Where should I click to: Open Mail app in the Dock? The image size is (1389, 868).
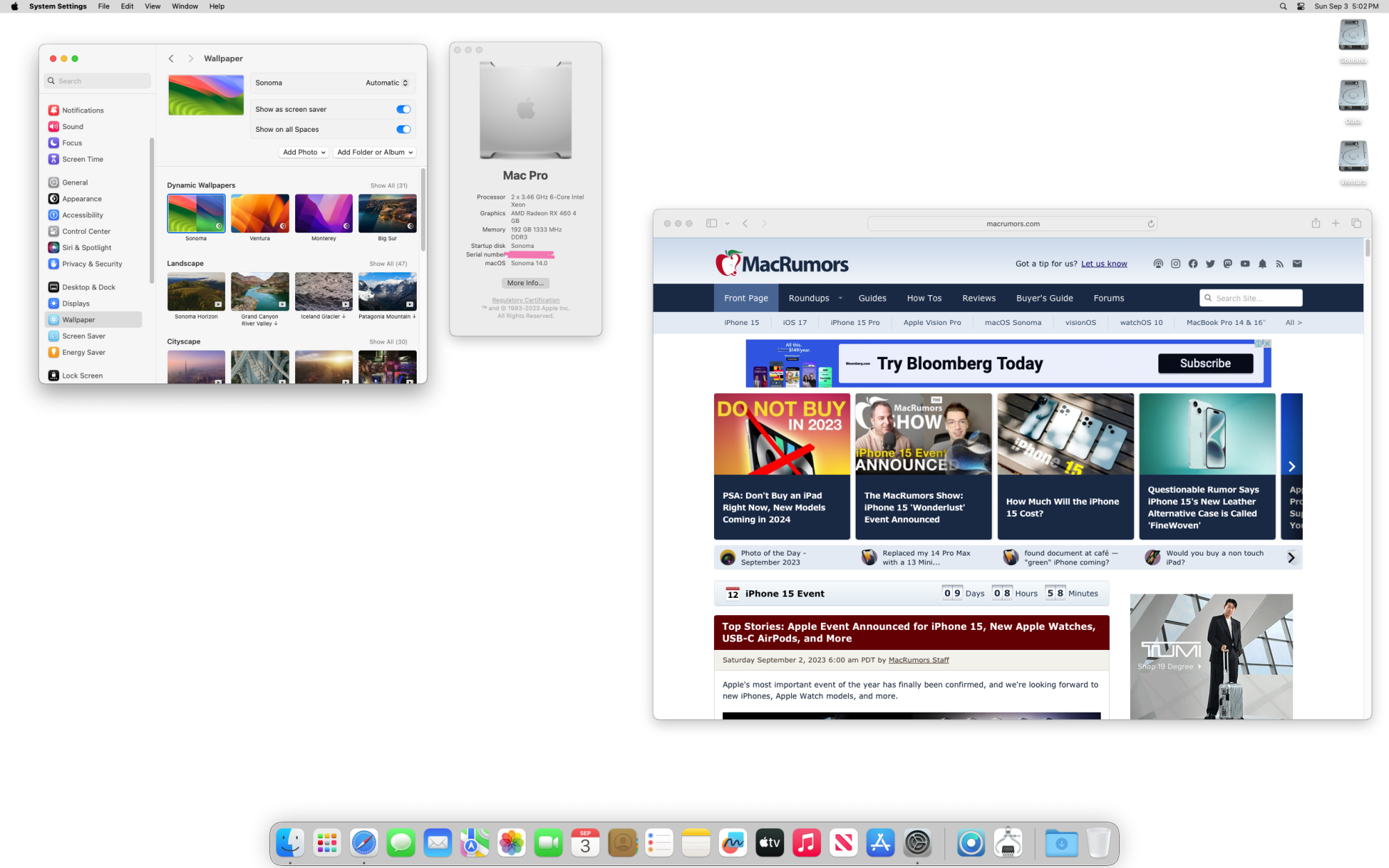pyautogui.click(x=438, y=843)
